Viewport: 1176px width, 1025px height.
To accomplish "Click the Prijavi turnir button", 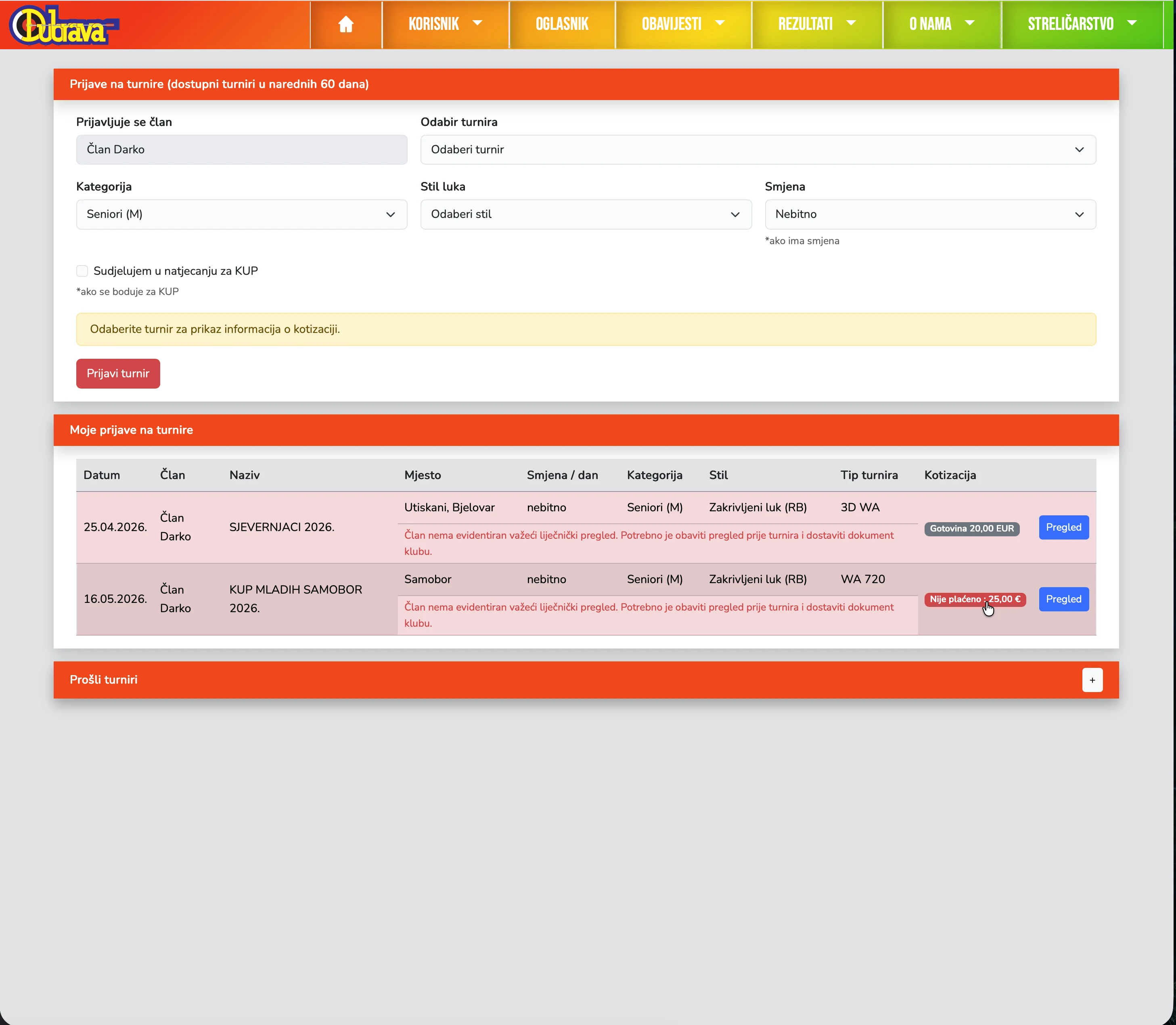I will [118, 374].
